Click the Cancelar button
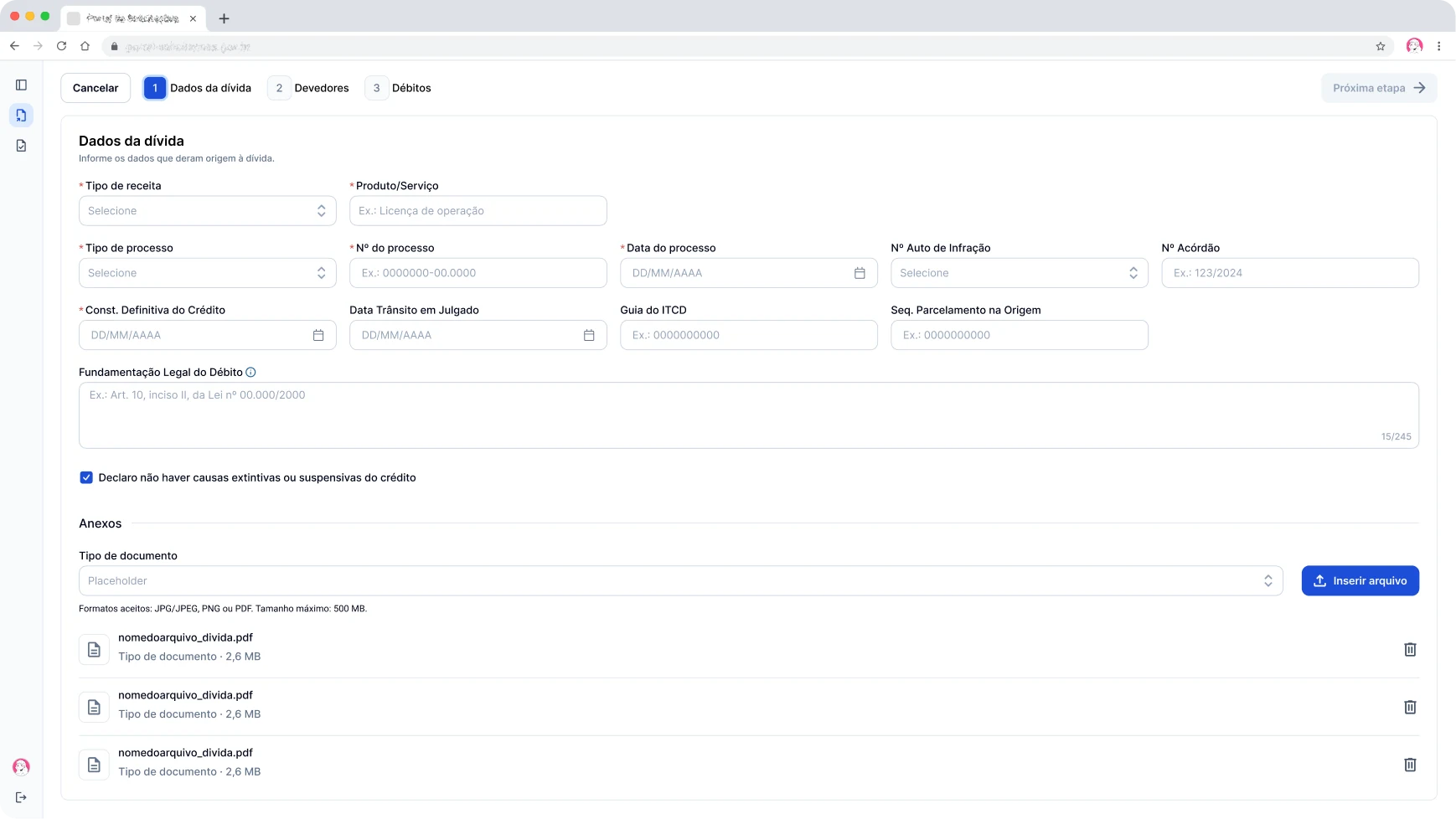Viewport: 1456px width, 819px height. tap(96, 88)
